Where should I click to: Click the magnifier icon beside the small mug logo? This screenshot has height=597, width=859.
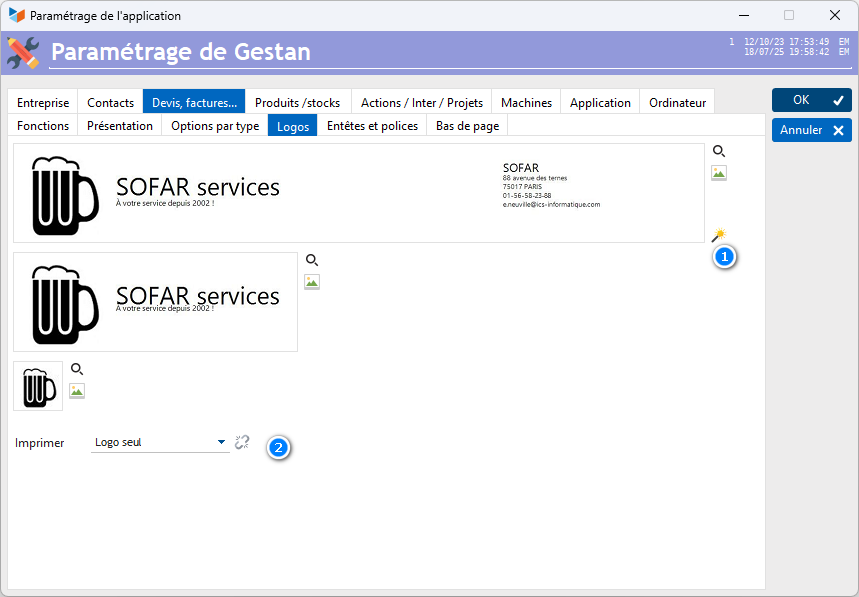pyautogui.click(x=77, y=369)
